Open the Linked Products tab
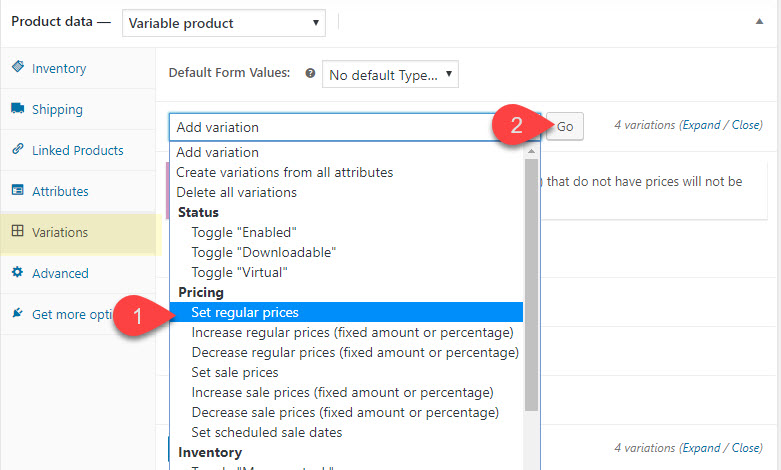The image size is (781, 470). [x=78, y=150]
